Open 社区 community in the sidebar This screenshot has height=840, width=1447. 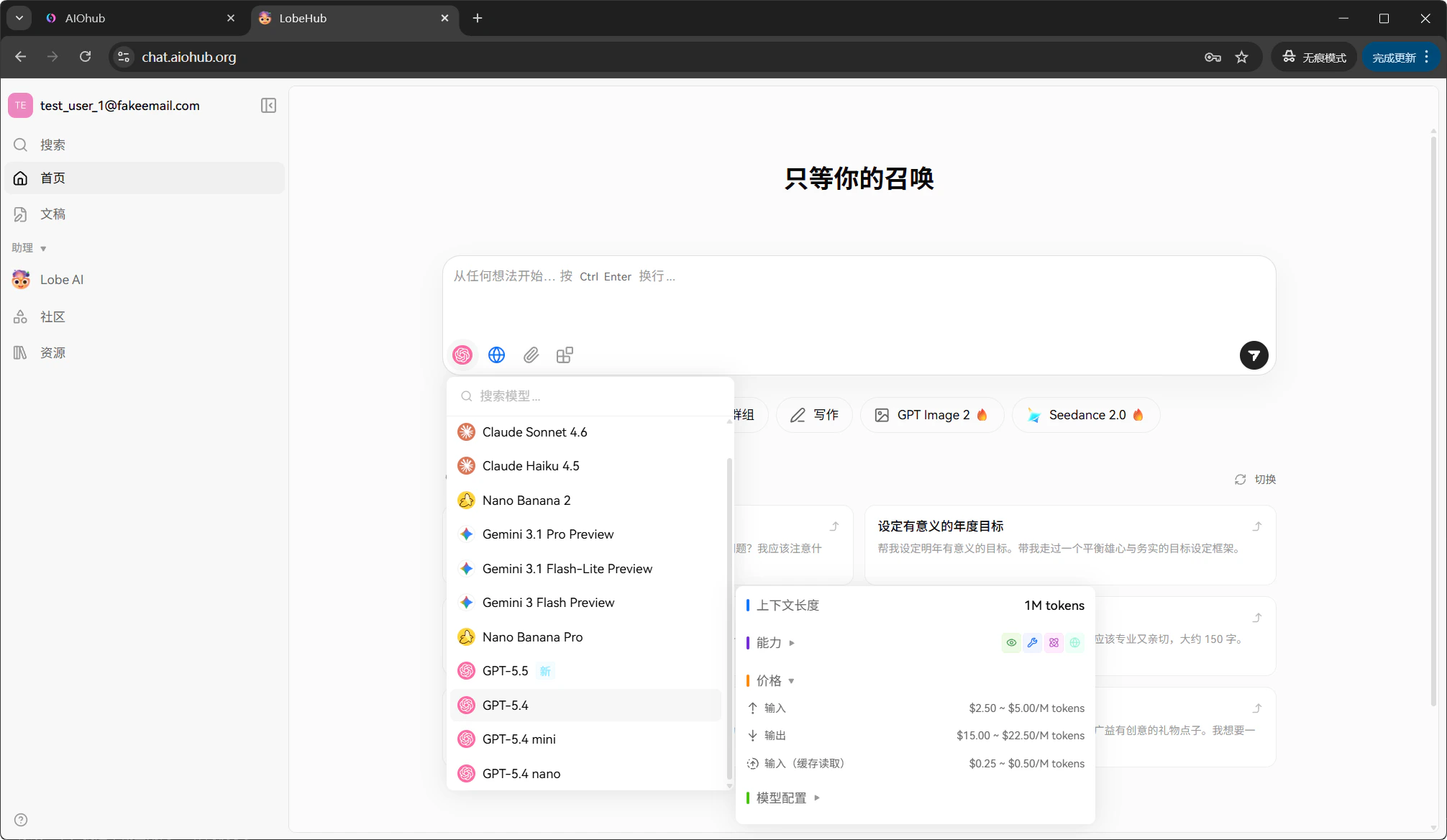[145, 316]
